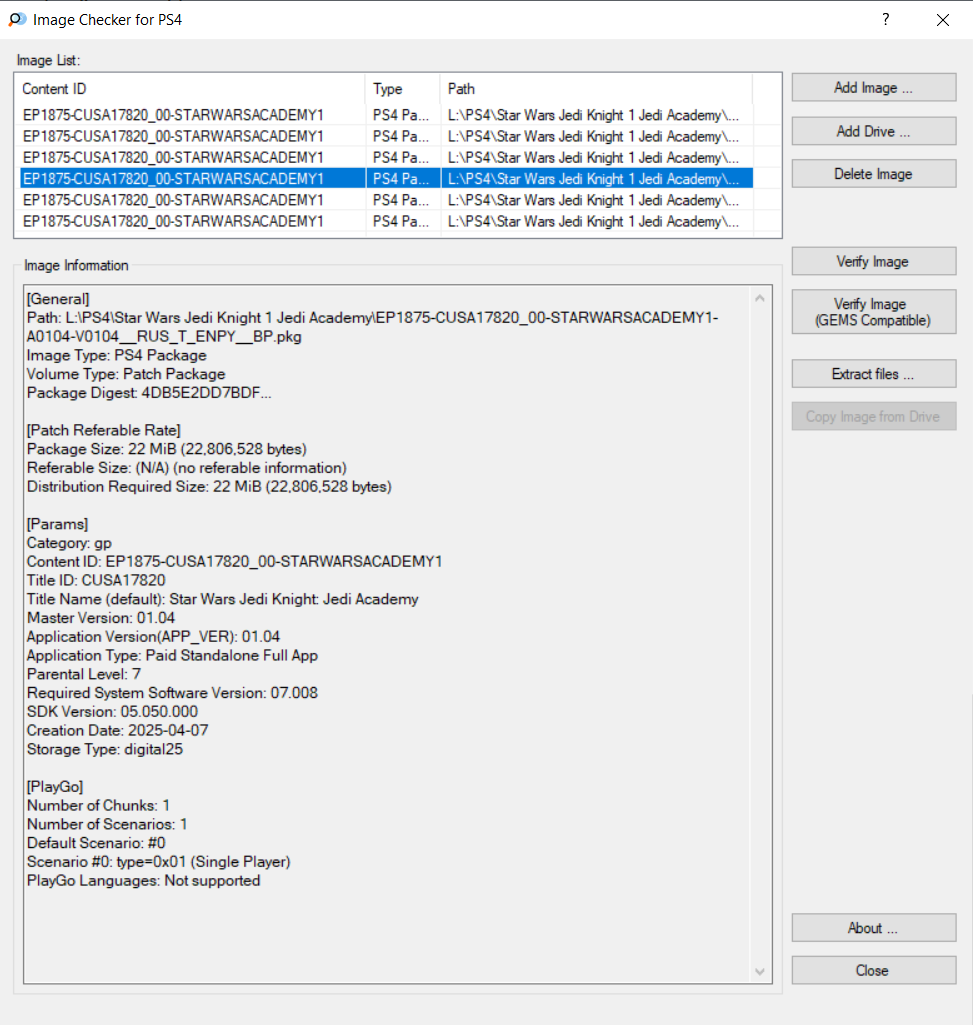Click the 'Volume Type: Patch Package' line
973x1025 pixels.
[126, 374]
